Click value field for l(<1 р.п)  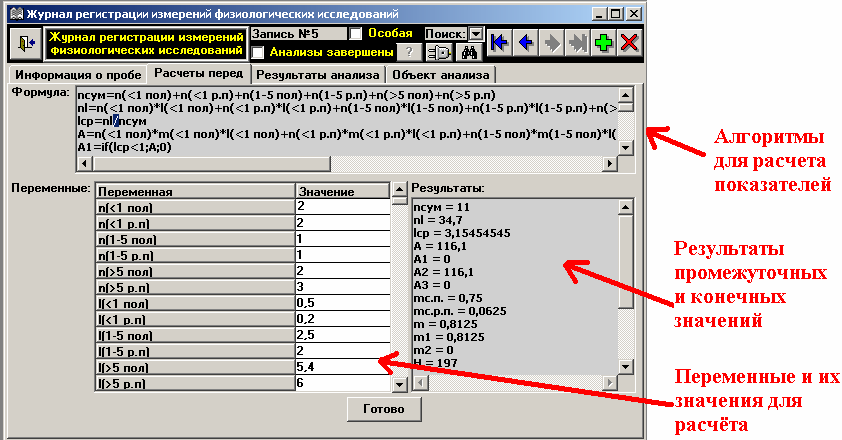click(x=343, y=319)
